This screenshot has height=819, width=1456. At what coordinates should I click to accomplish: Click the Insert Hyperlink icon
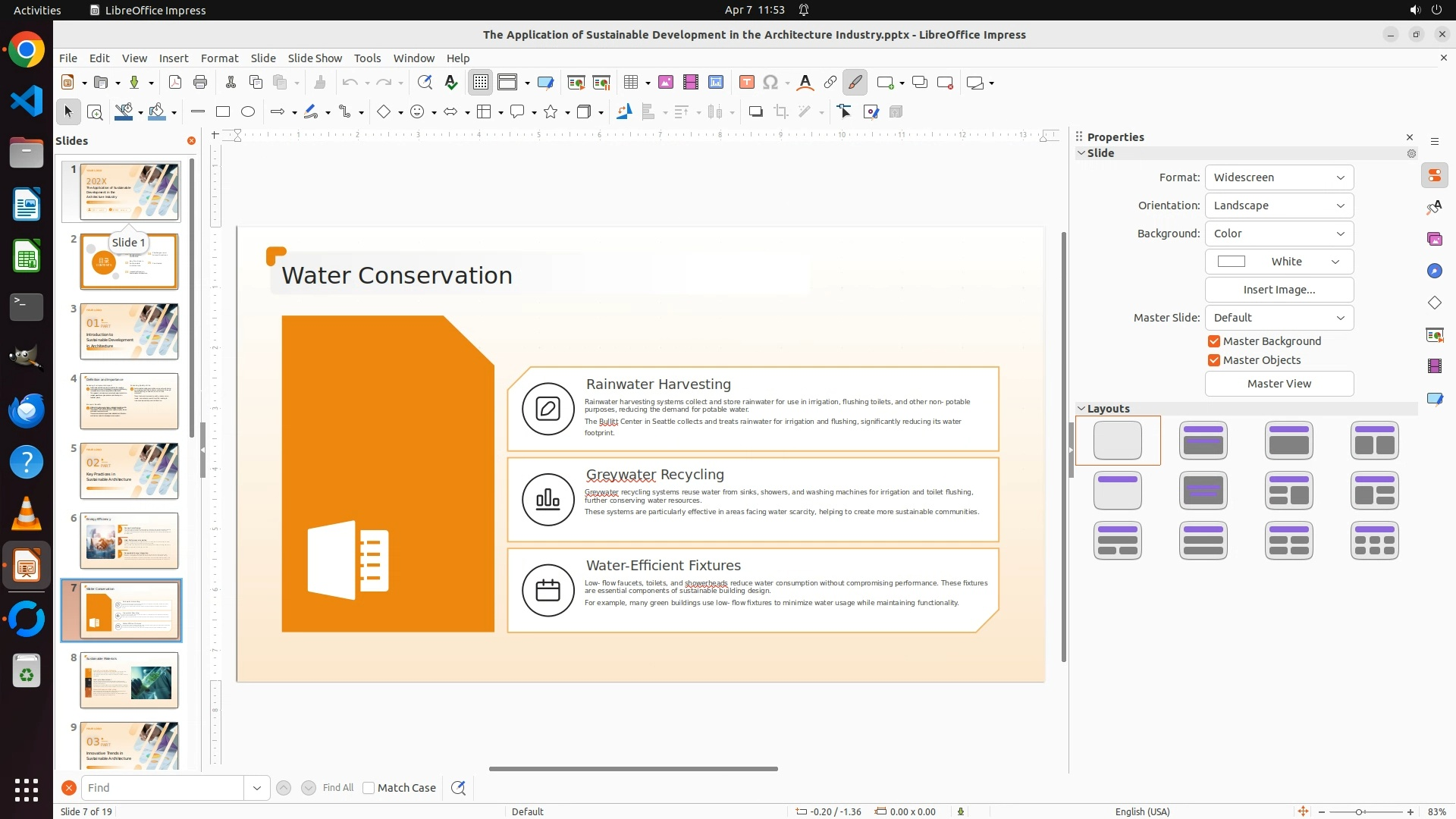830,83
